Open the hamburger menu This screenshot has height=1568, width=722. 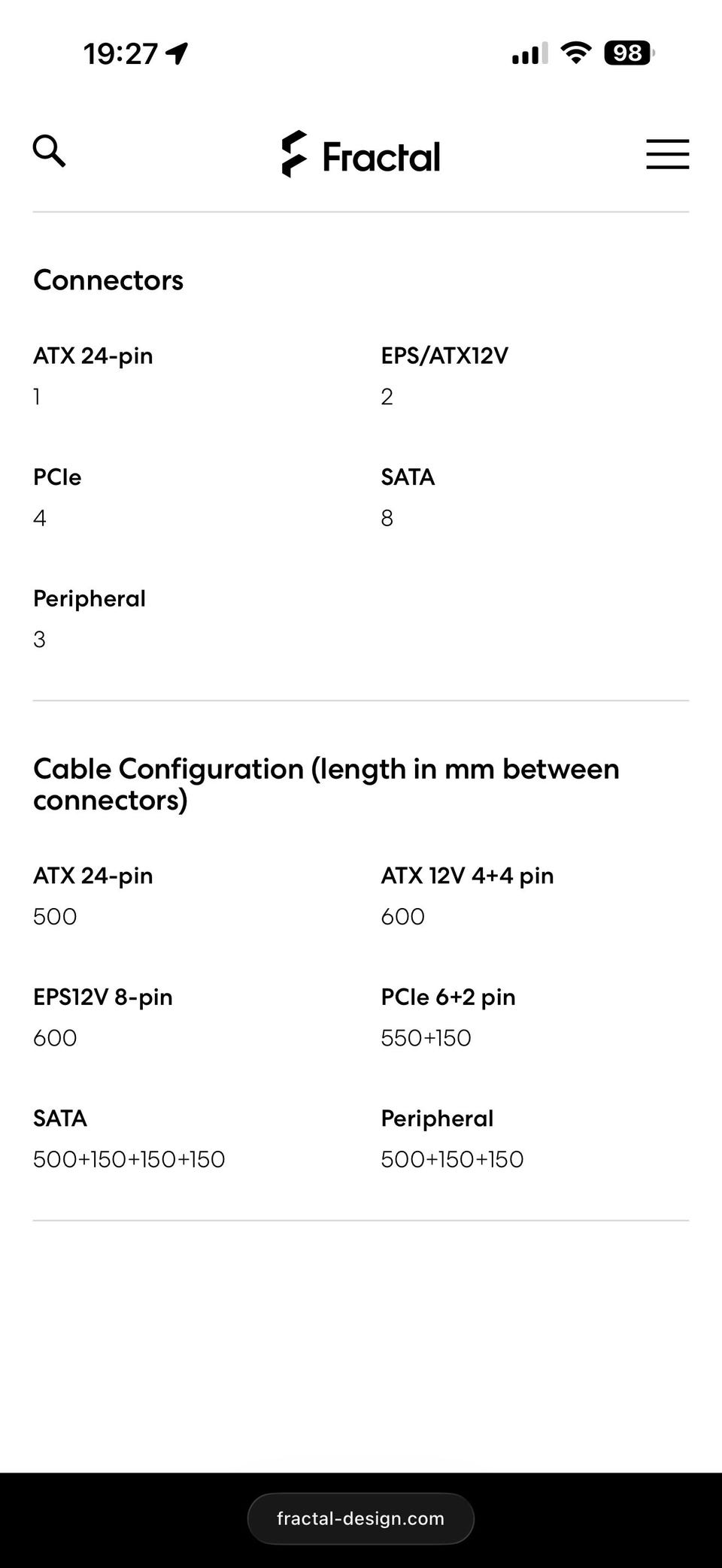[667, 154]
